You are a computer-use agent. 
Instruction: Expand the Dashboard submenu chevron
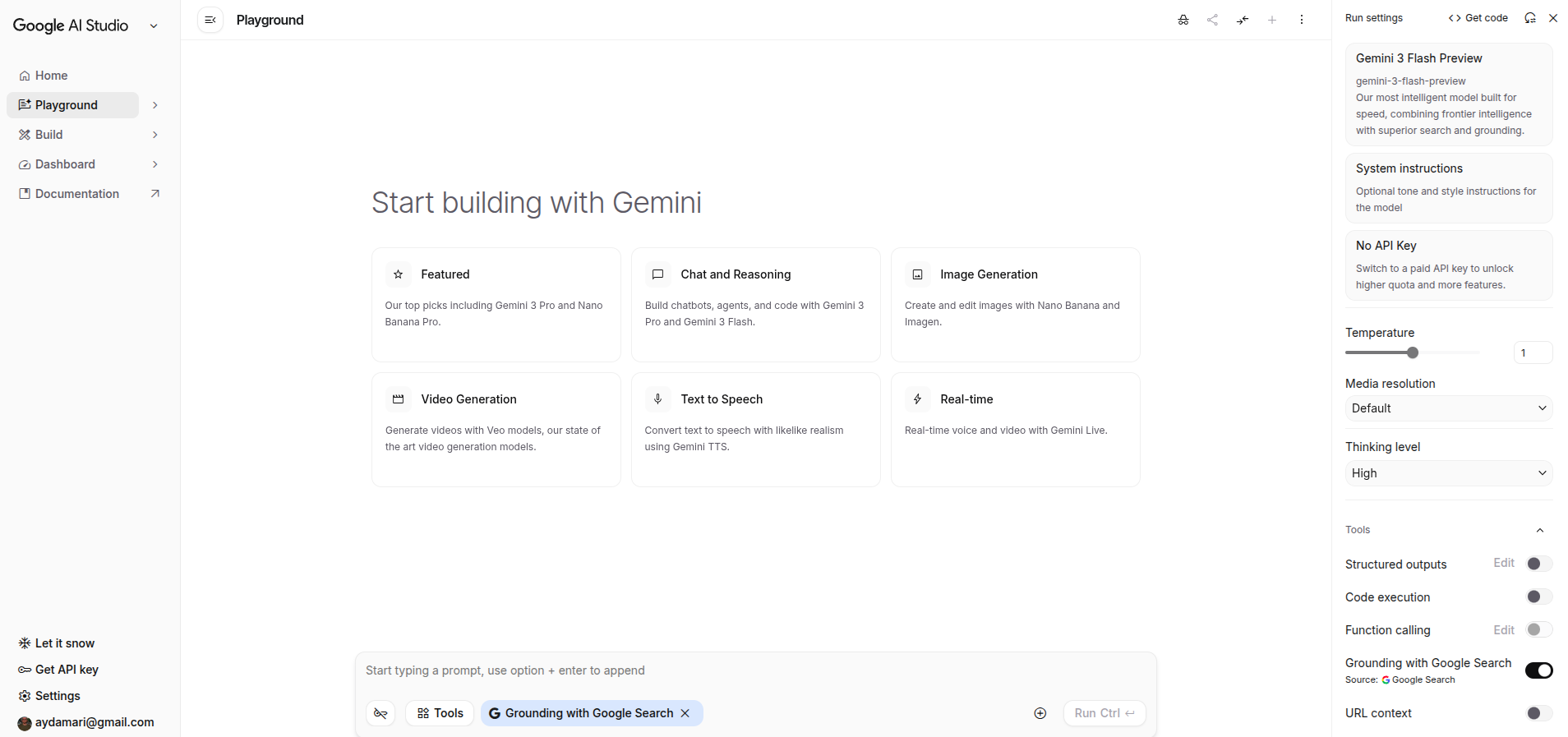coord(154,164)
